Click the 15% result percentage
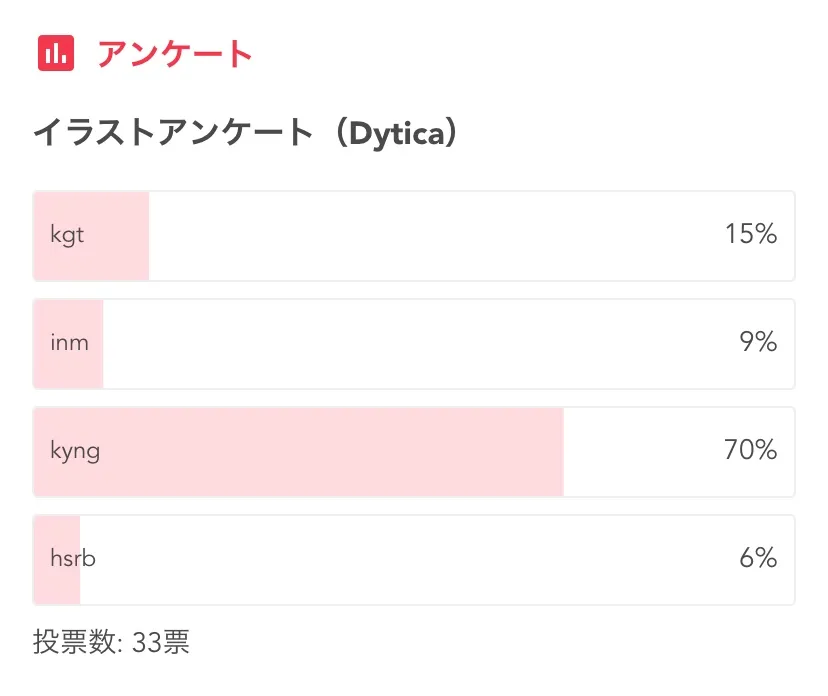828x696 pixels. (751, 235)
